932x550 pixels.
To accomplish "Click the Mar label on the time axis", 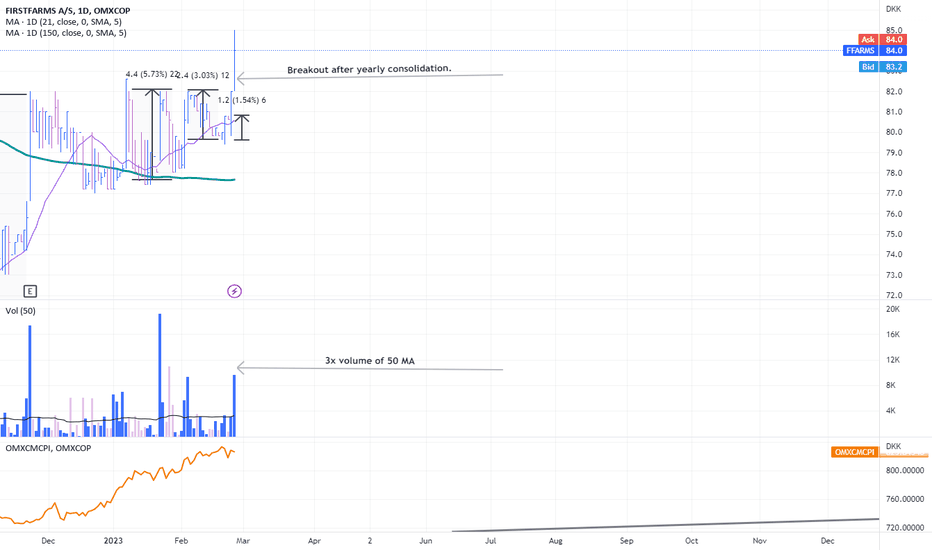I will [243, 540].
